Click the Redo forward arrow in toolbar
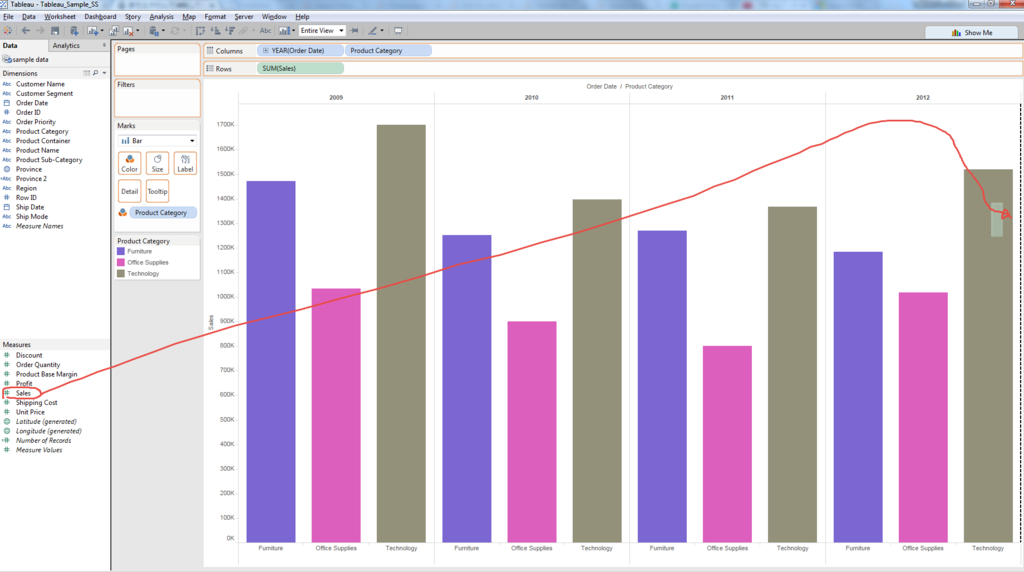Viewport: 1024px width, 572px height. point(40,31)
